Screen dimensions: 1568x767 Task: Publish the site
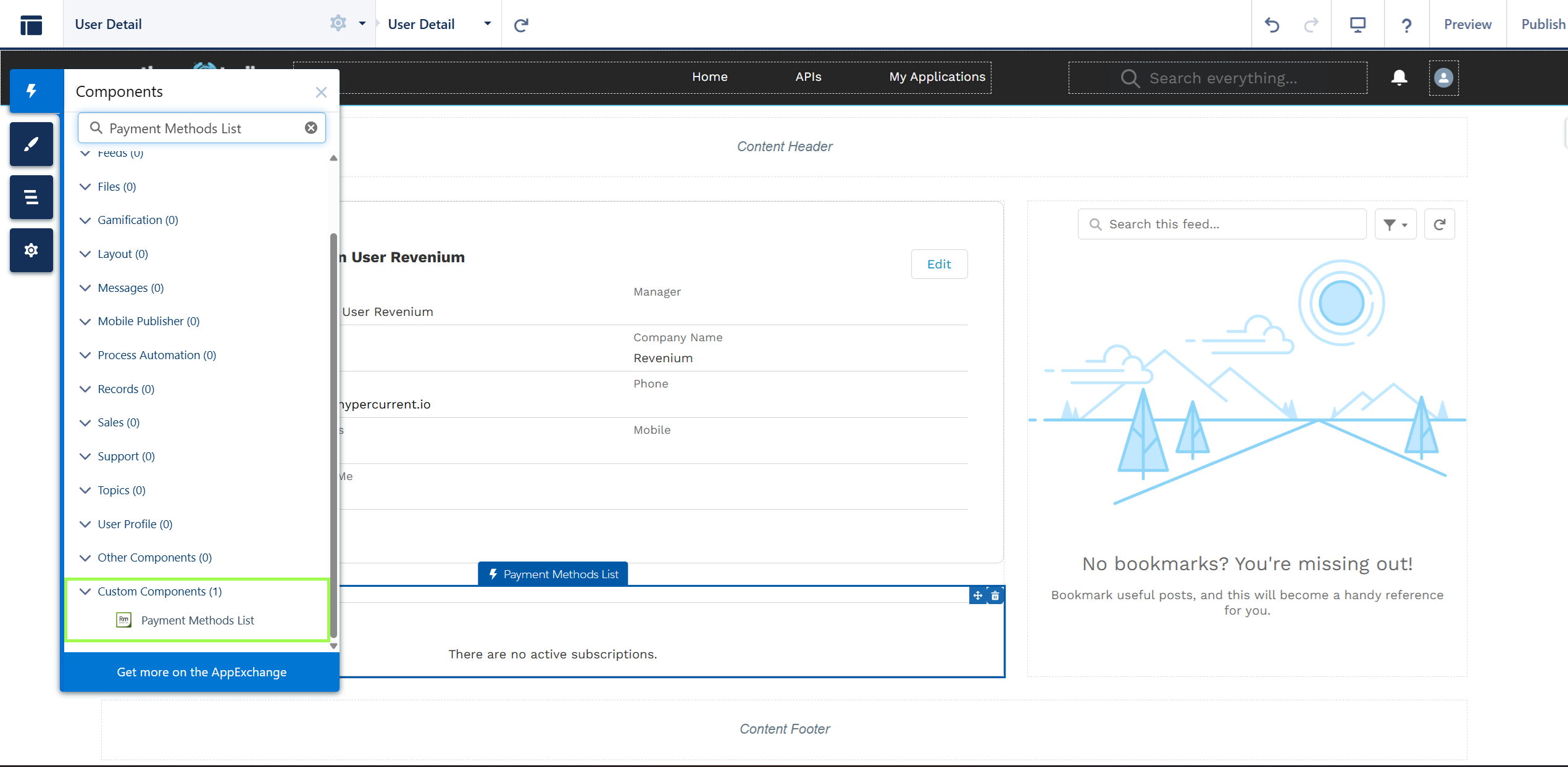pyautogui.click(x=1542, y=24)
